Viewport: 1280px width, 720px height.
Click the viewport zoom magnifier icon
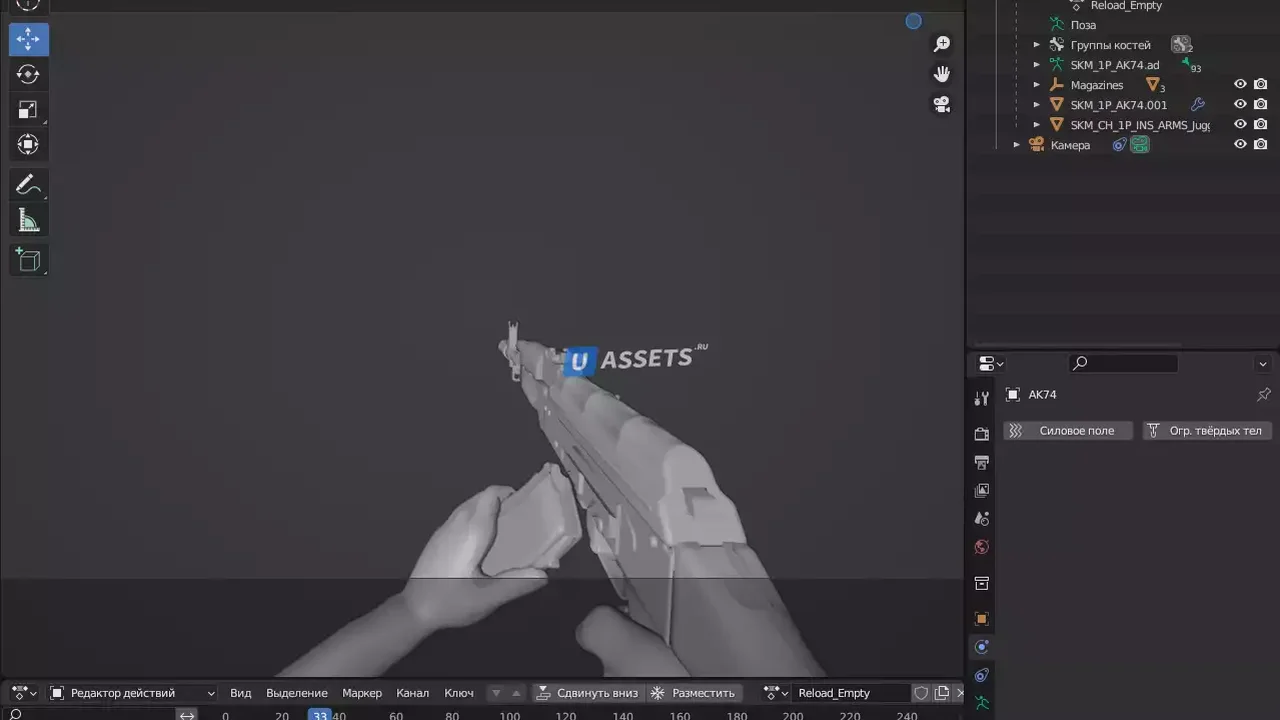pyautogui.click(x=941, y=44)
